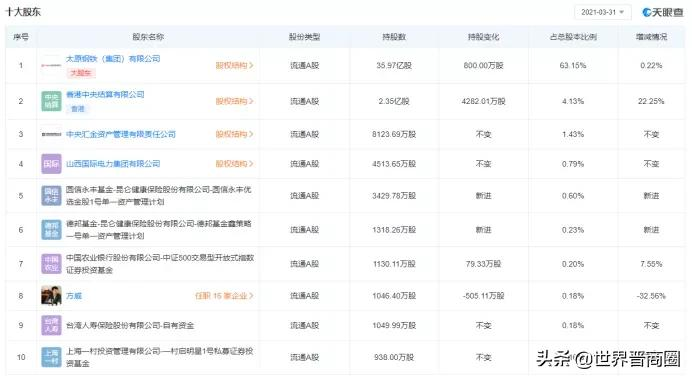The image size is (692, 379).
Task: Expand 股权结构 for 太原钢铁 row
Action: click(x=234, y=65)
